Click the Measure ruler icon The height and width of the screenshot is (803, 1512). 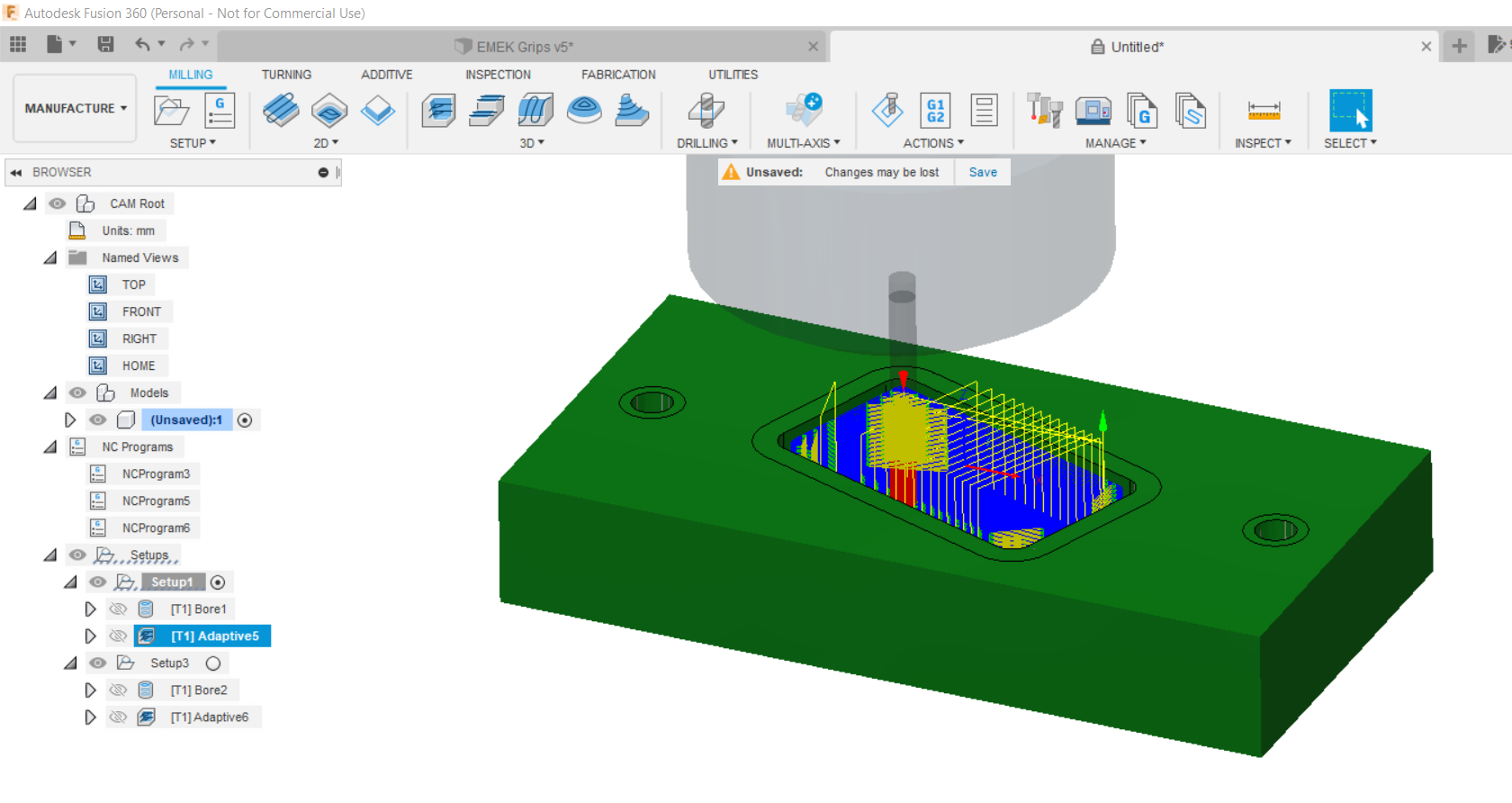pos(1264,111)
